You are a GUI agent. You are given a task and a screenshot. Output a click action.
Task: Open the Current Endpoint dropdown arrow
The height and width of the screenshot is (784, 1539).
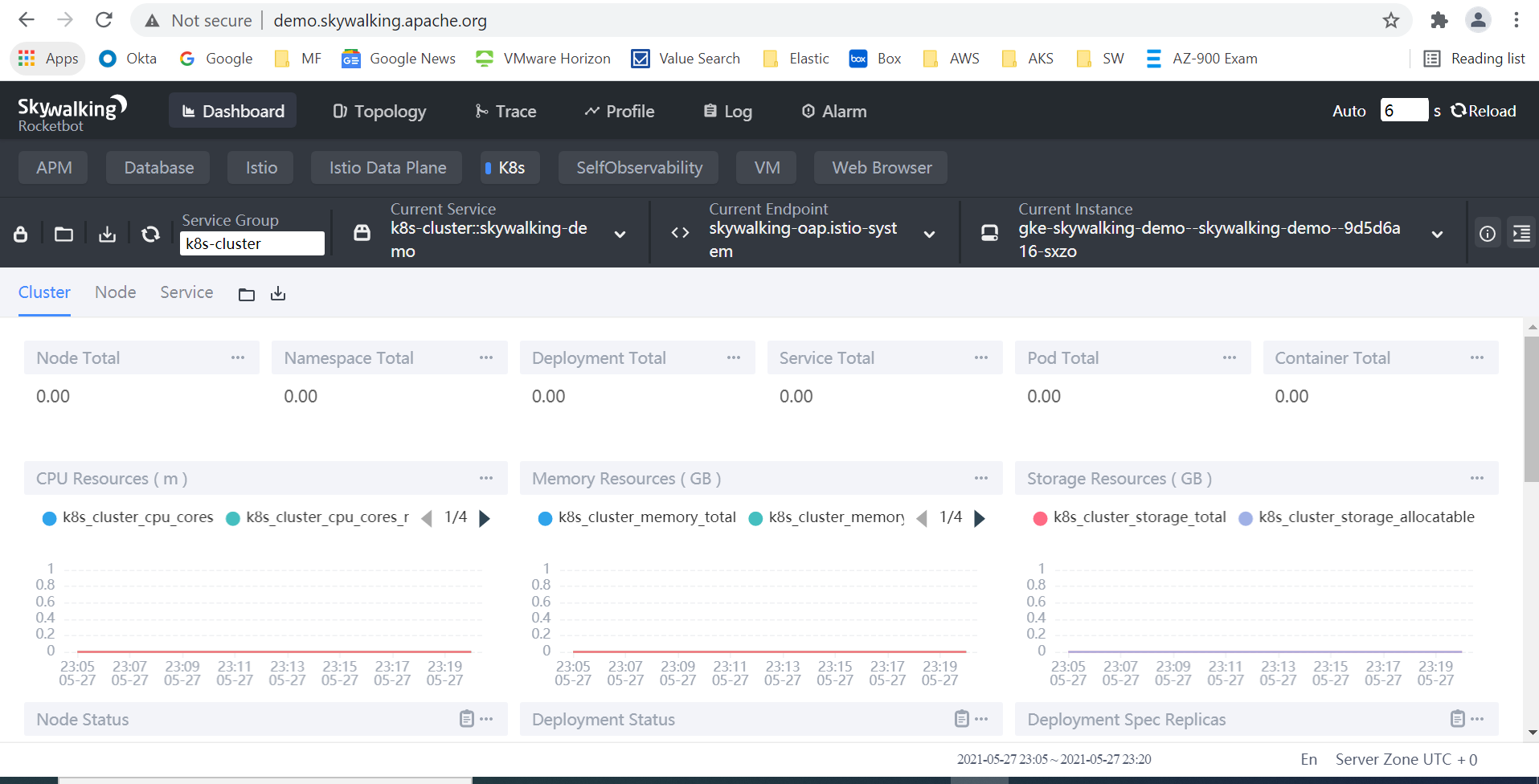(x=929, y=234)
